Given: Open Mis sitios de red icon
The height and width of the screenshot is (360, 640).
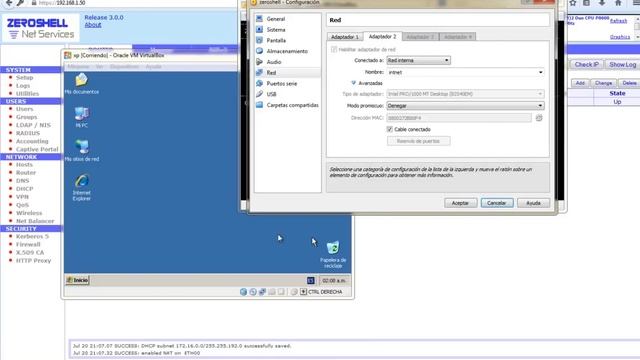Looking at the screenshot, I should (x=82, y=150).
